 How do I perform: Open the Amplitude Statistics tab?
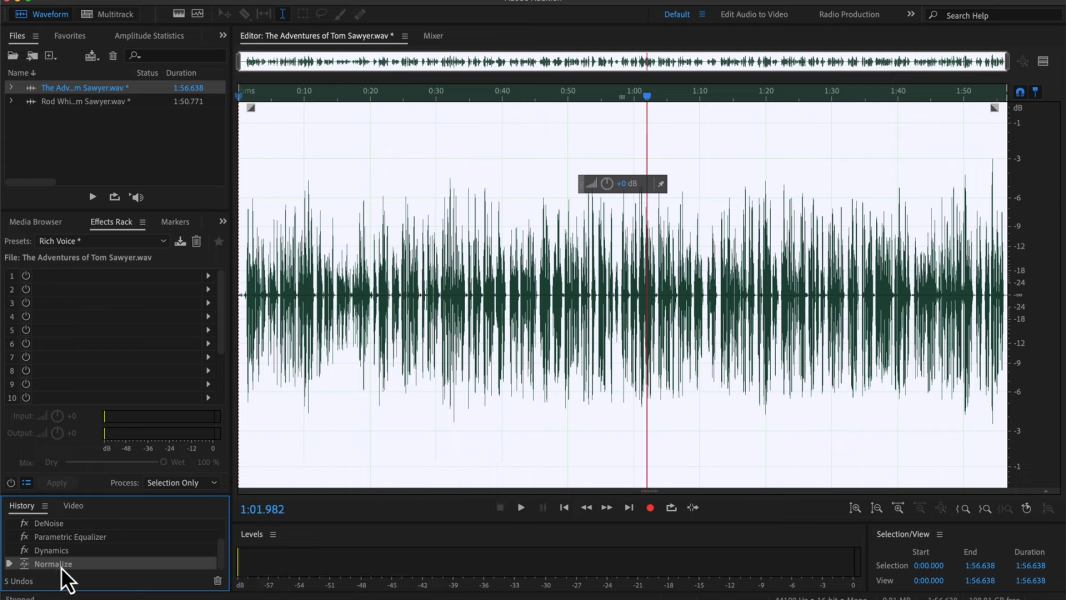[149, 35]
